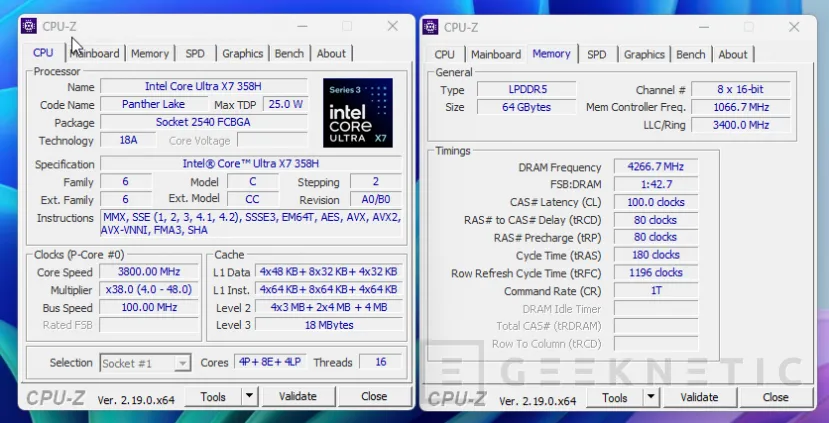Viewport: 829px width, 423px height.
Task: Click Validate in the left CPU-Z window
Action: point(298,396)
